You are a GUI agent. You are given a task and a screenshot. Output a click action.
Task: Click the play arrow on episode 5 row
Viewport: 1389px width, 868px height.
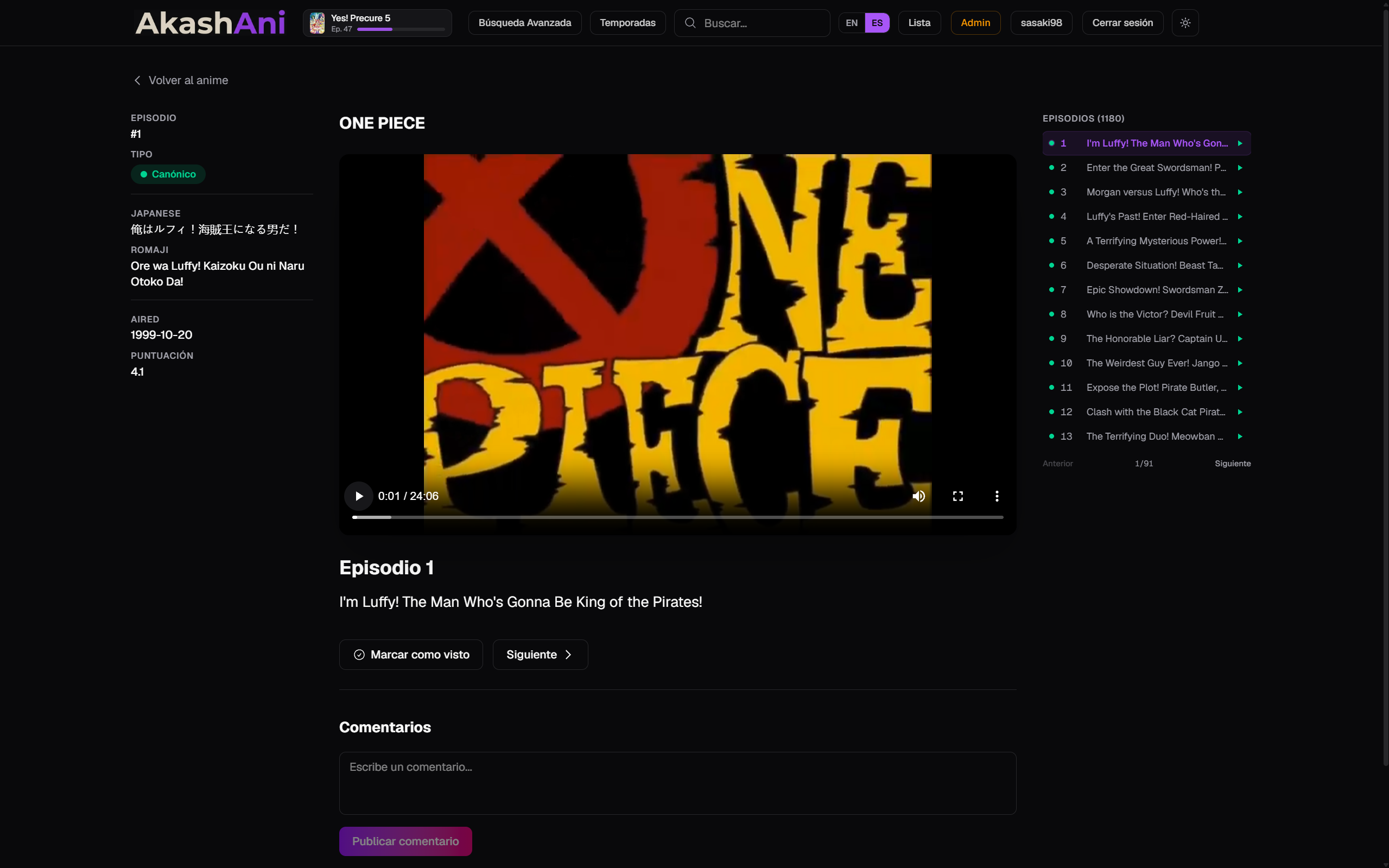(x=1240, y=241)
